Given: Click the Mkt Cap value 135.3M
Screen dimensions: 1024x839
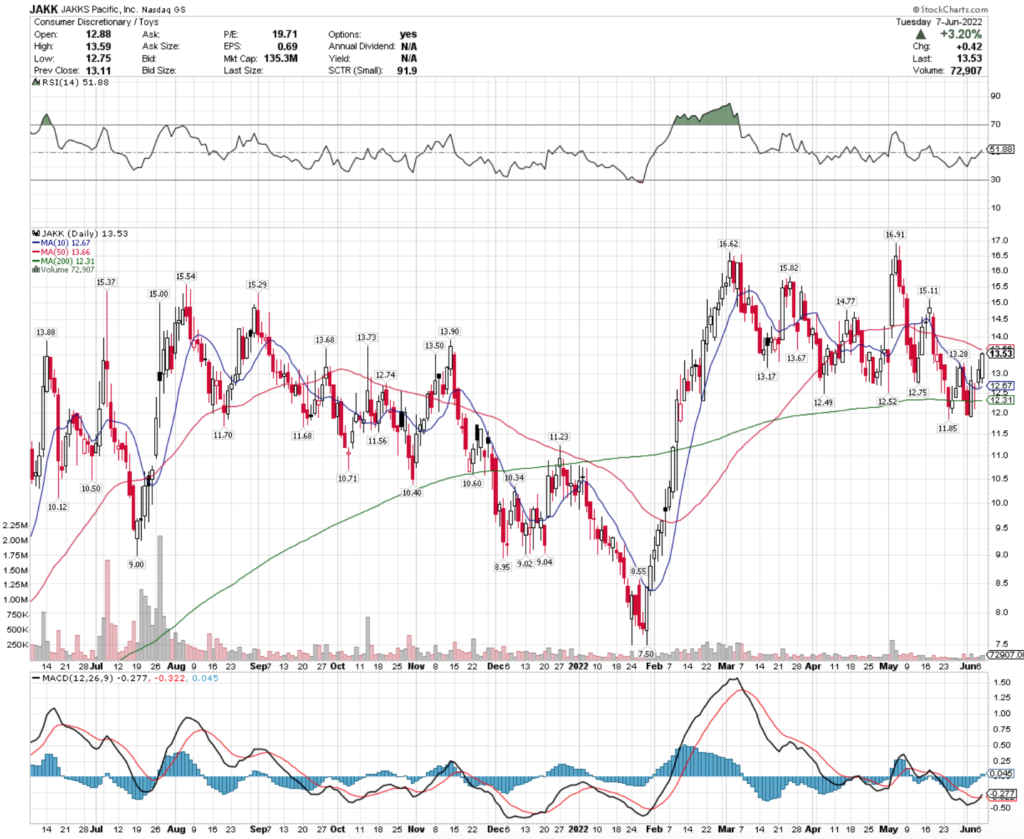Looking at the screenshot, I should tap(281, 58).
